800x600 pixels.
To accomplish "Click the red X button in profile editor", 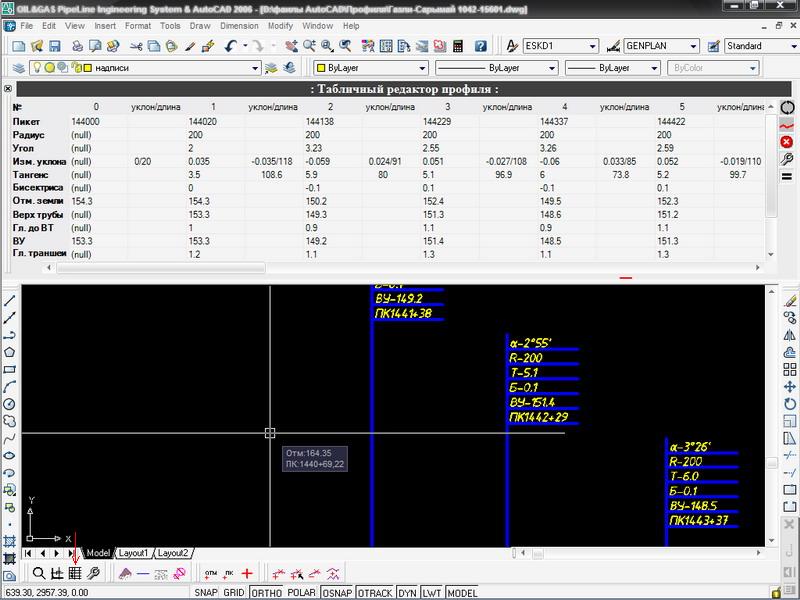I will tap(787, 142).
